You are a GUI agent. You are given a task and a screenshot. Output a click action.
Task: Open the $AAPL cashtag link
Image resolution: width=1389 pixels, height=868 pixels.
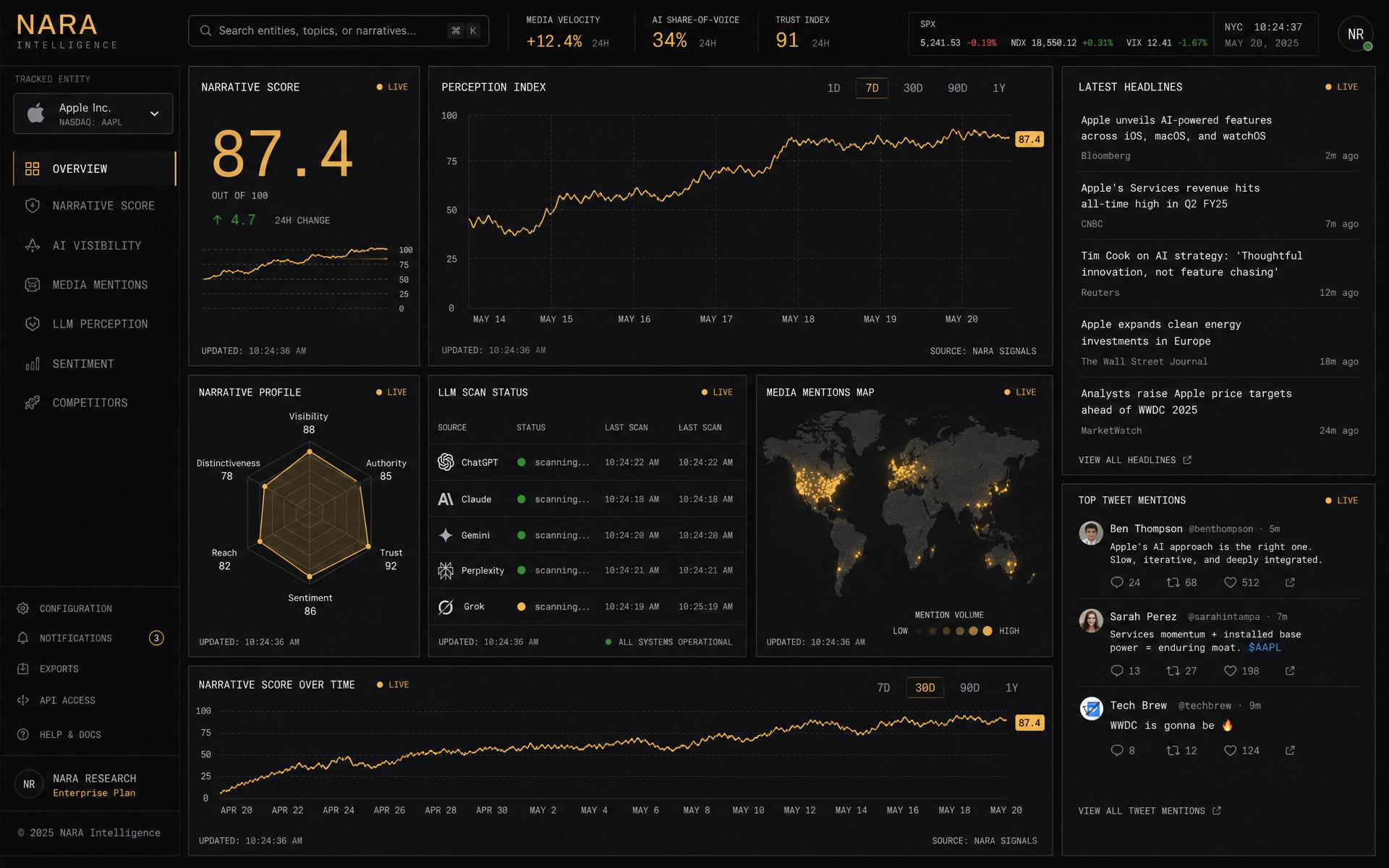(1265, 647)
